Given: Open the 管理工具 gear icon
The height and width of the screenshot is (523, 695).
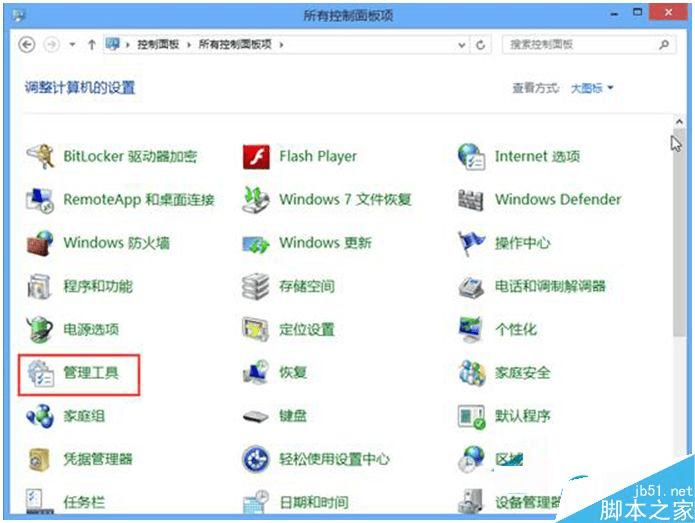Looking at the screenshot, I should click(x=40, y=373).
